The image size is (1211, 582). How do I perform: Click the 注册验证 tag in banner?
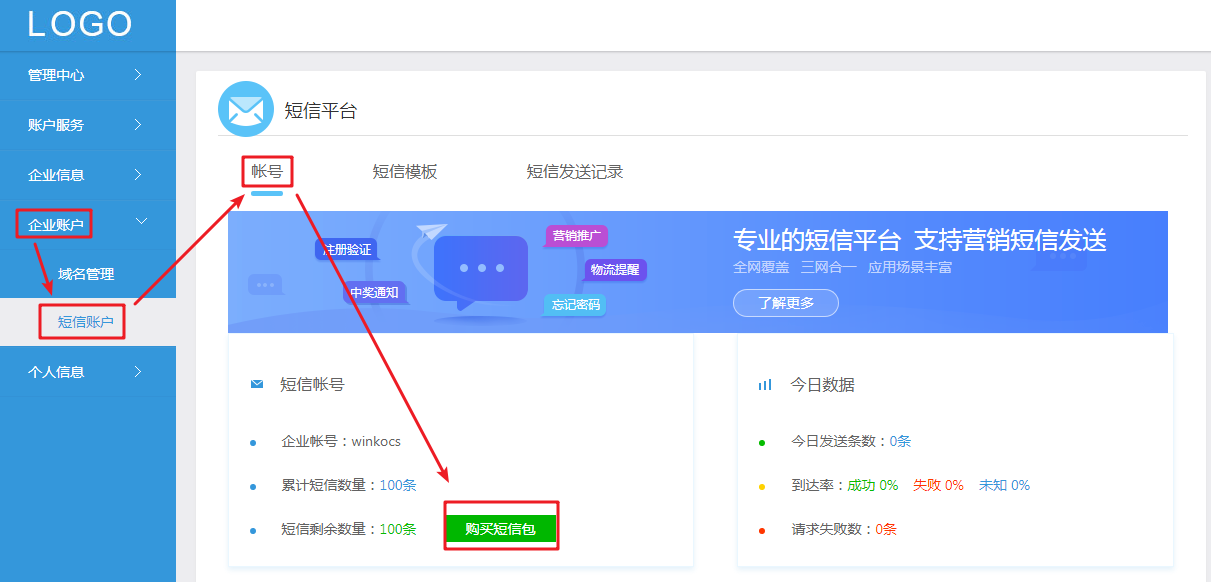[347, 249]
